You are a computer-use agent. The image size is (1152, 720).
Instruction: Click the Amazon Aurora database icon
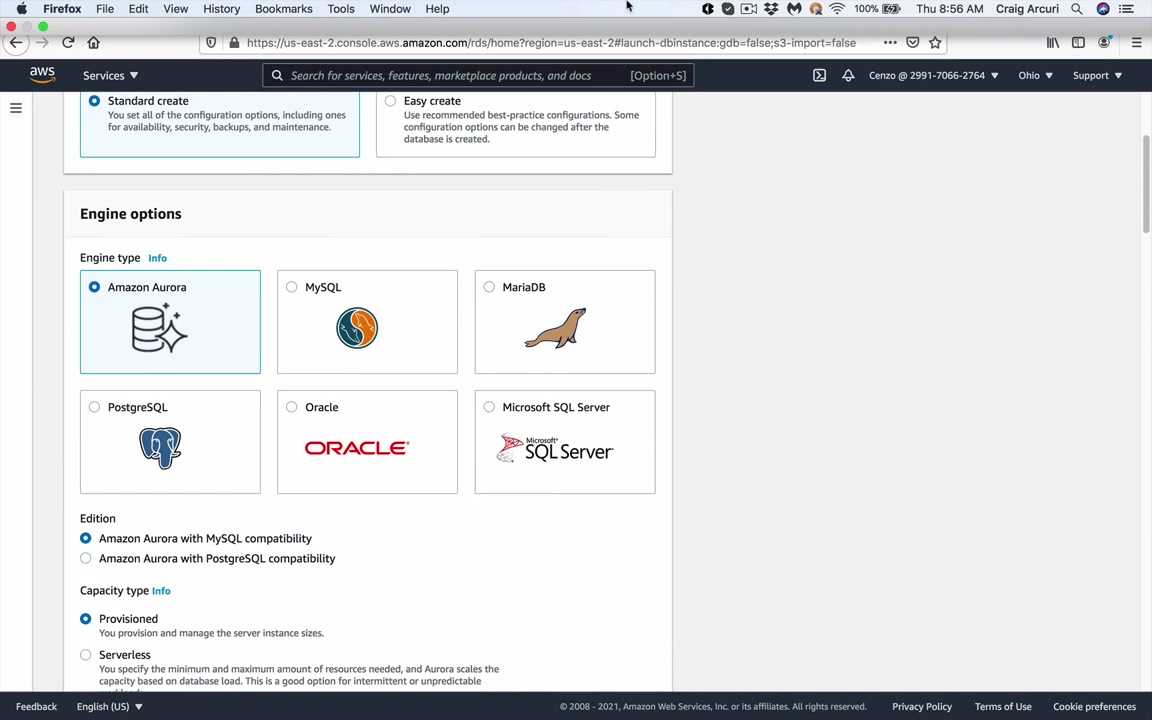point(159,328)
